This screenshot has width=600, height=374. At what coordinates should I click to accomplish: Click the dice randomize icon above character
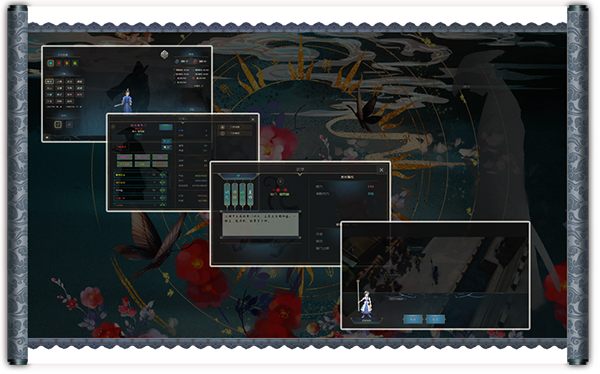click(x=165, y=55)
